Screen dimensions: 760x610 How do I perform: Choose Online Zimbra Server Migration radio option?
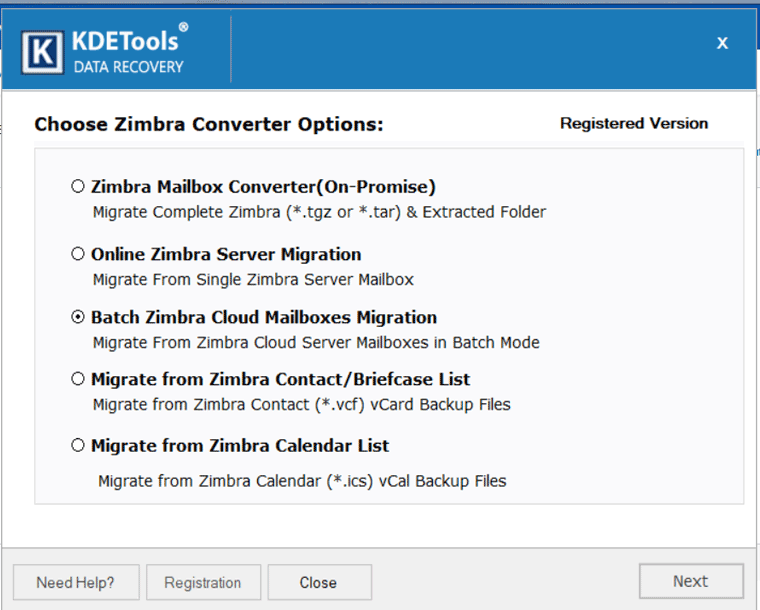(78, 254)
